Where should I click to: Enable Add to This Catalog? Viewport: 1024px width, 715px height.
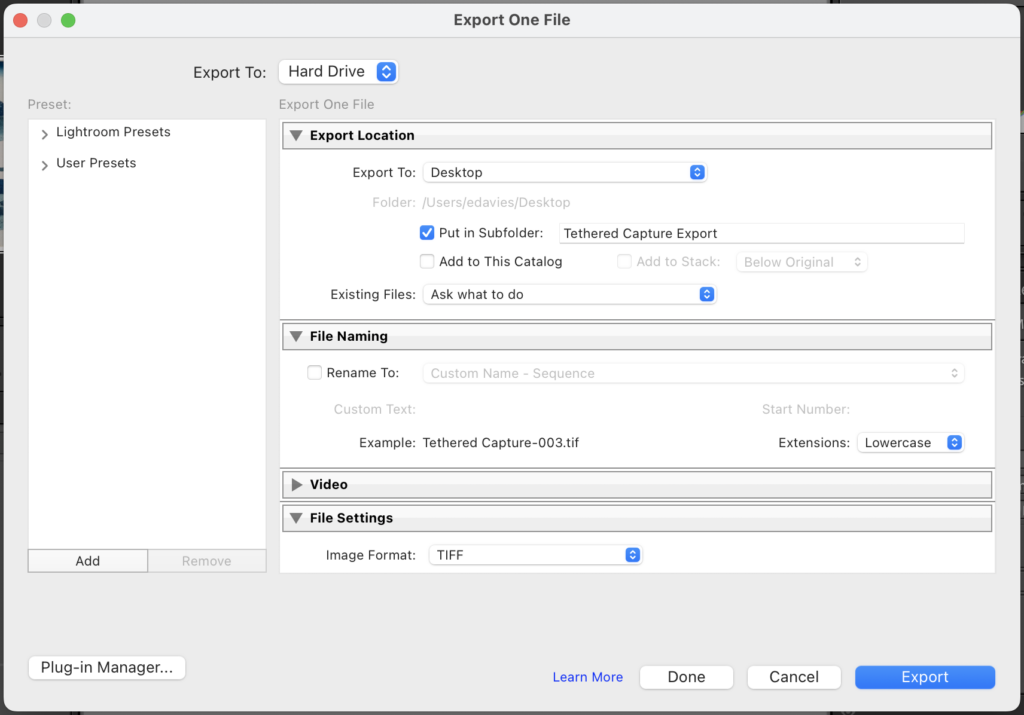[x=426, y=261]
